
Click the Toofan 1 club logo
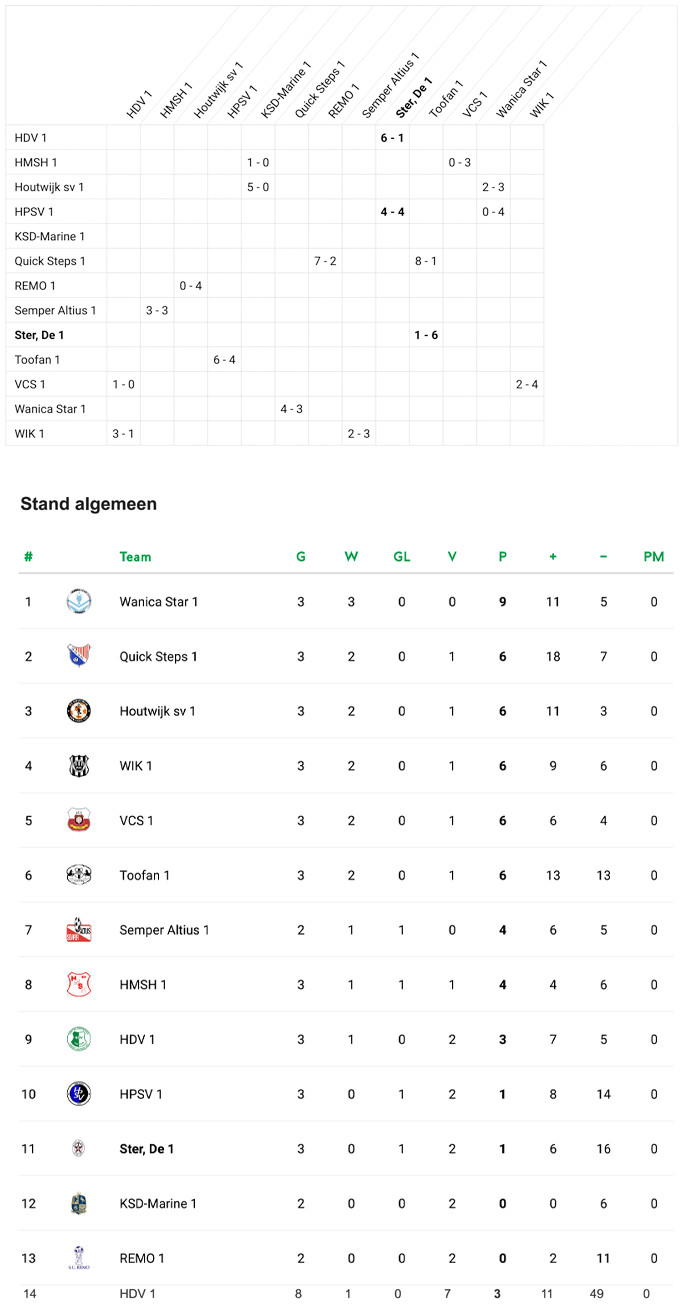[79, 875]
